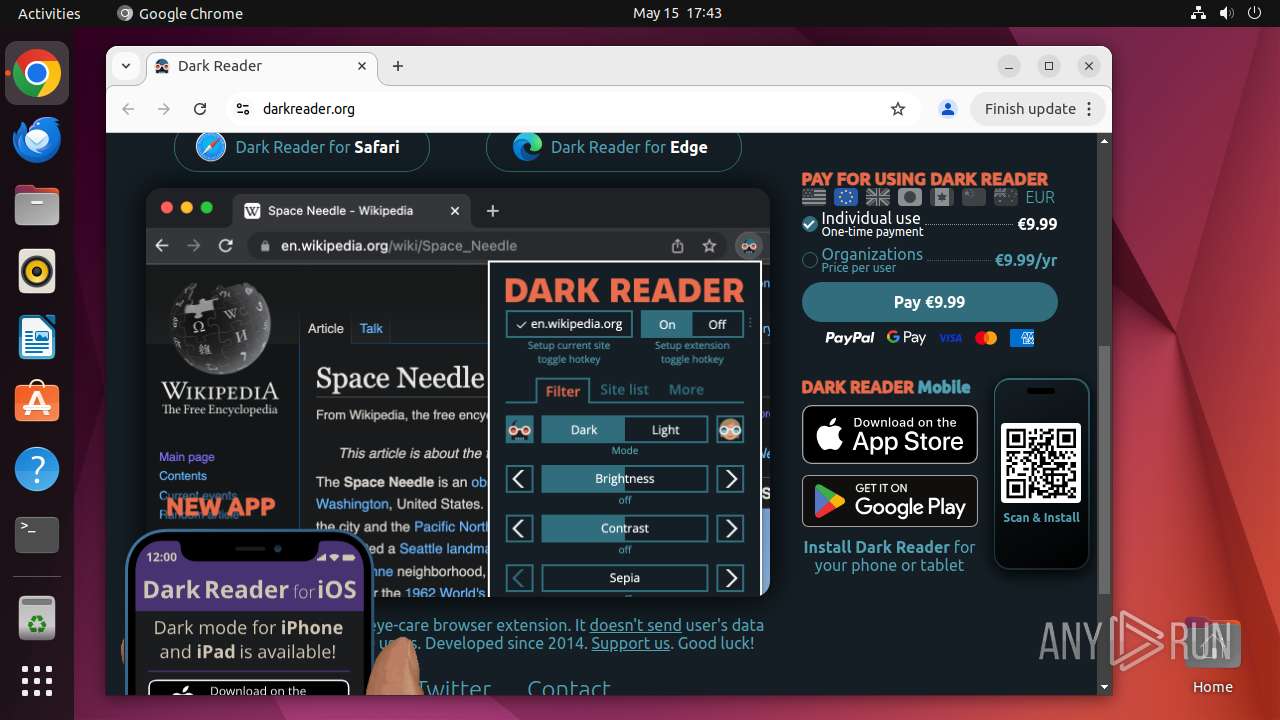The image size is (1280, 720).
Task: Select the Japan flag currency
Action: [910, 197]
